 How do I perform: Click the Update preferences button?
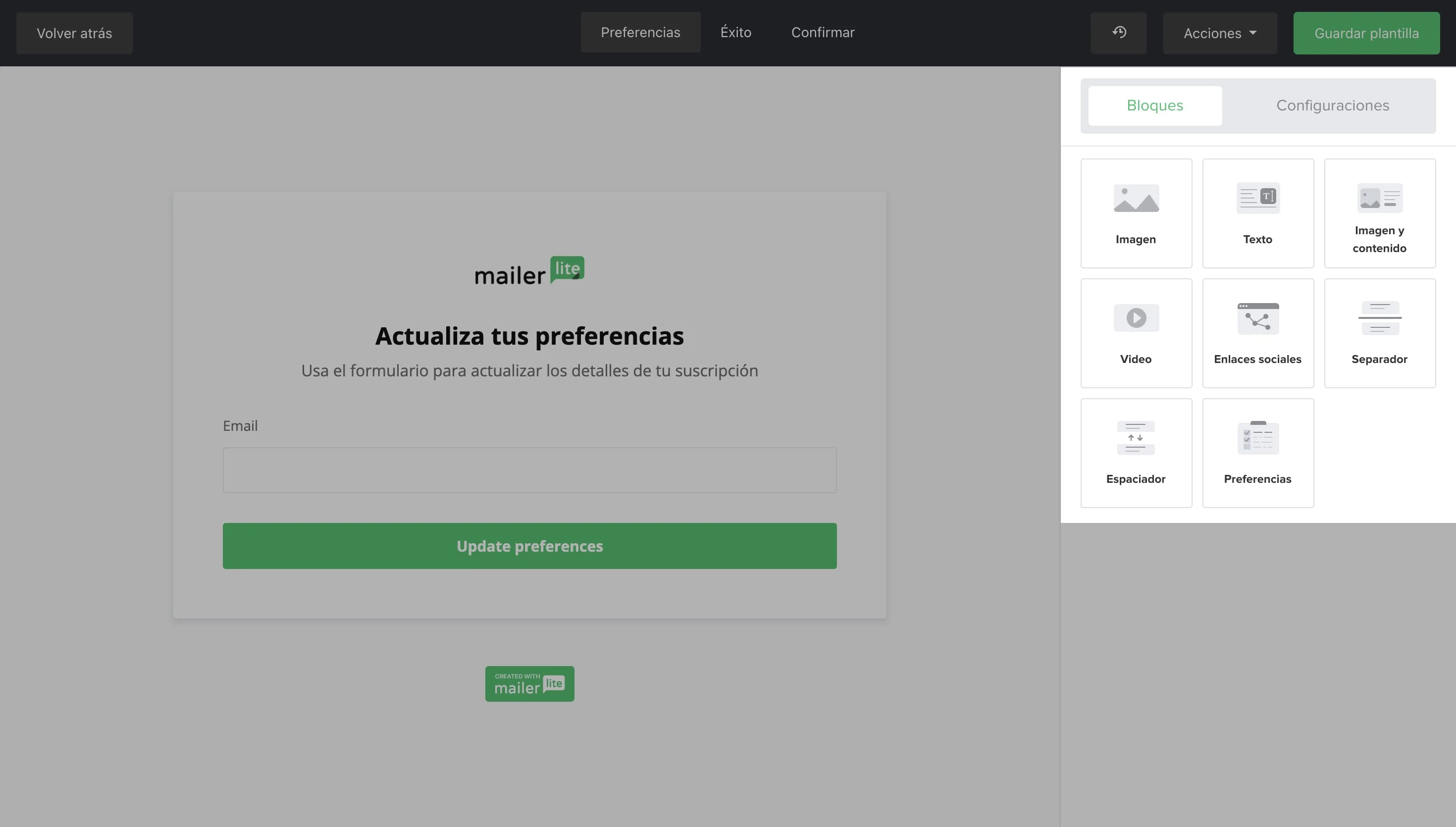pyautogui.click(x=529, y=545)
